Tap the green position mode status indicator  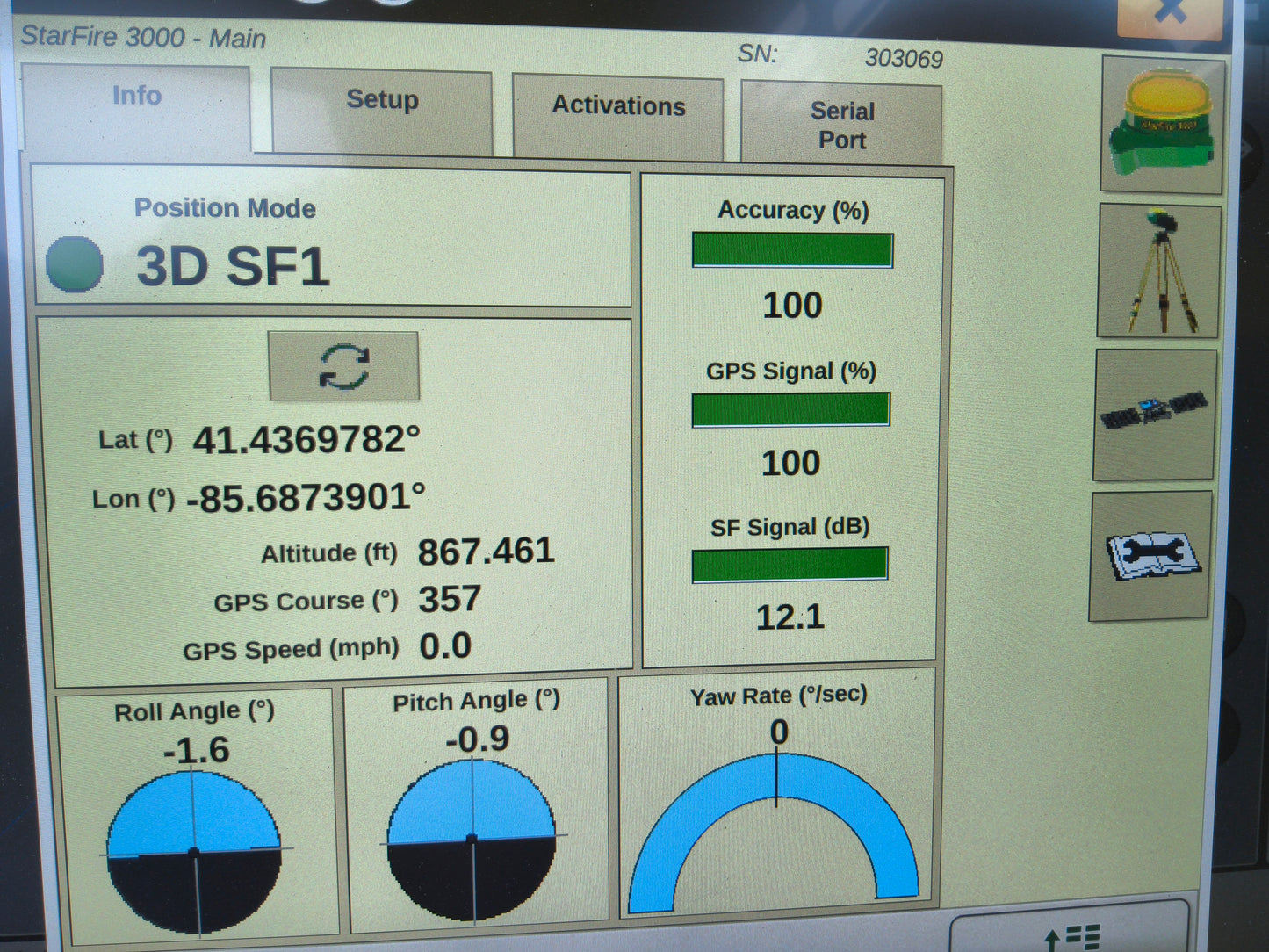[x=75, y=263]
